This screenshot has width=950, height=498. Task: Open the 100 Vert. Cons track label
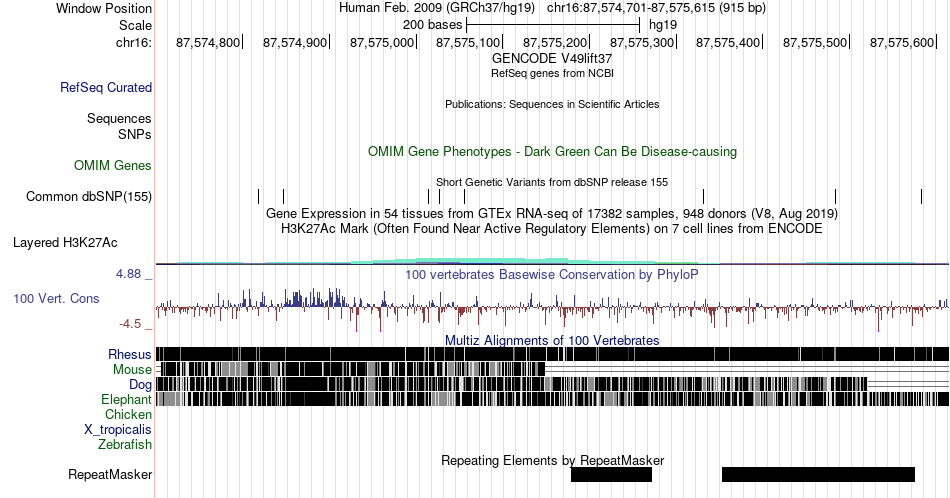pos(56,298)
